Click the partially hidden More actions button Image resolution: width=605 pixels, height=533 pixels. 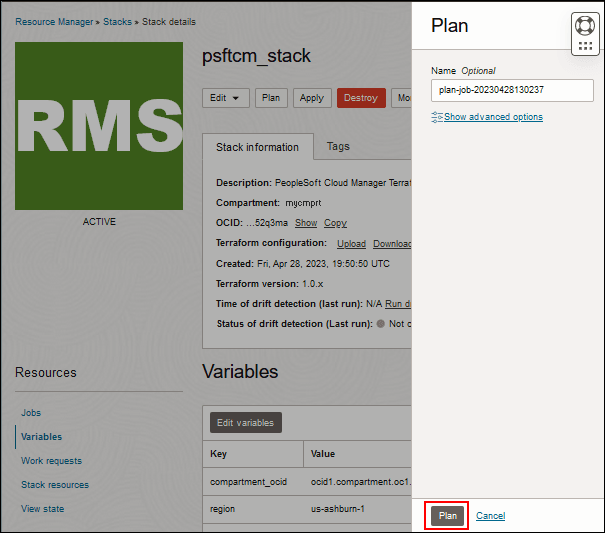point(402,98)
